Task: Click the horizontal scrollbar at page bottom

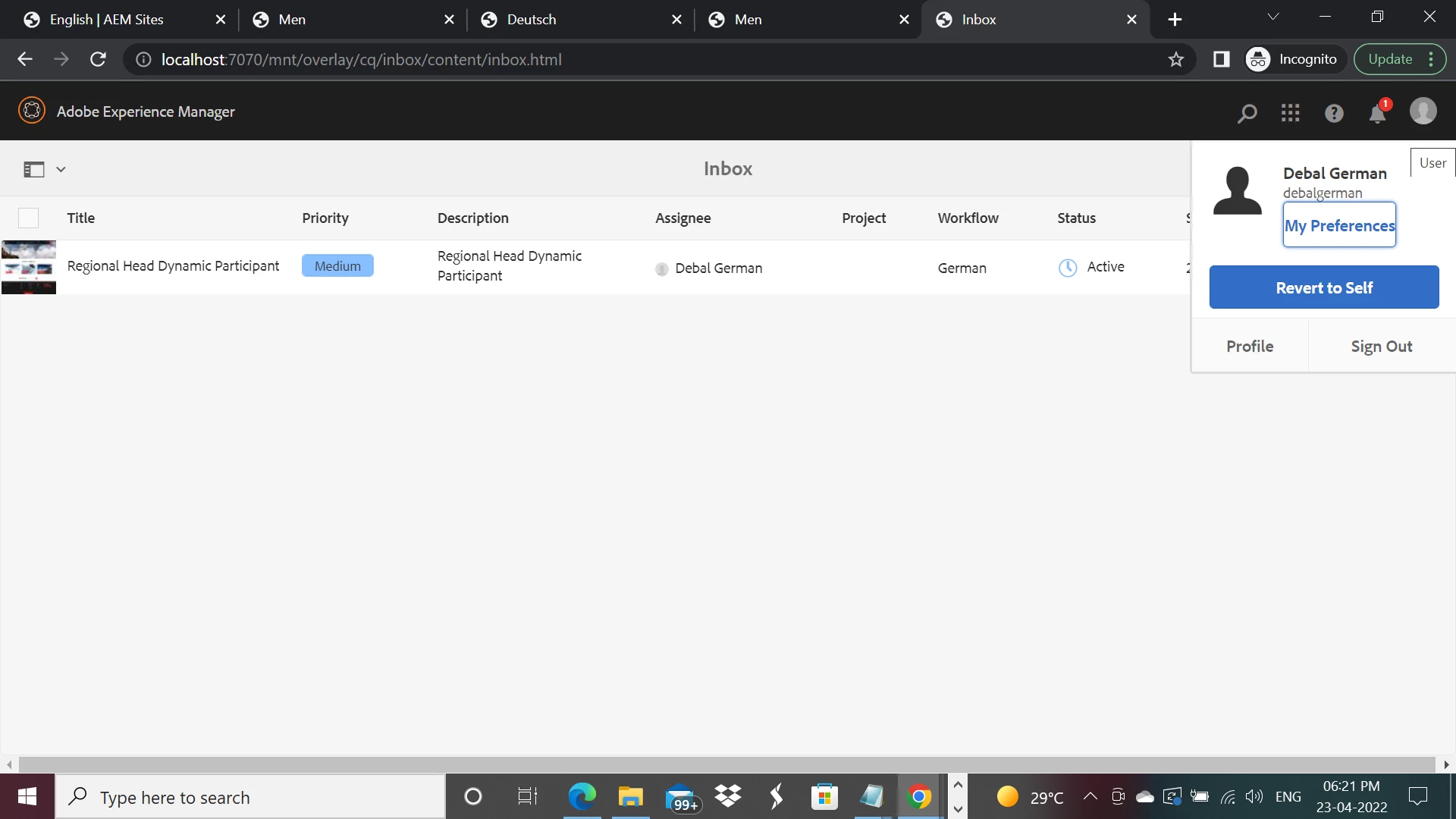Action: click(x=726, y=764)
